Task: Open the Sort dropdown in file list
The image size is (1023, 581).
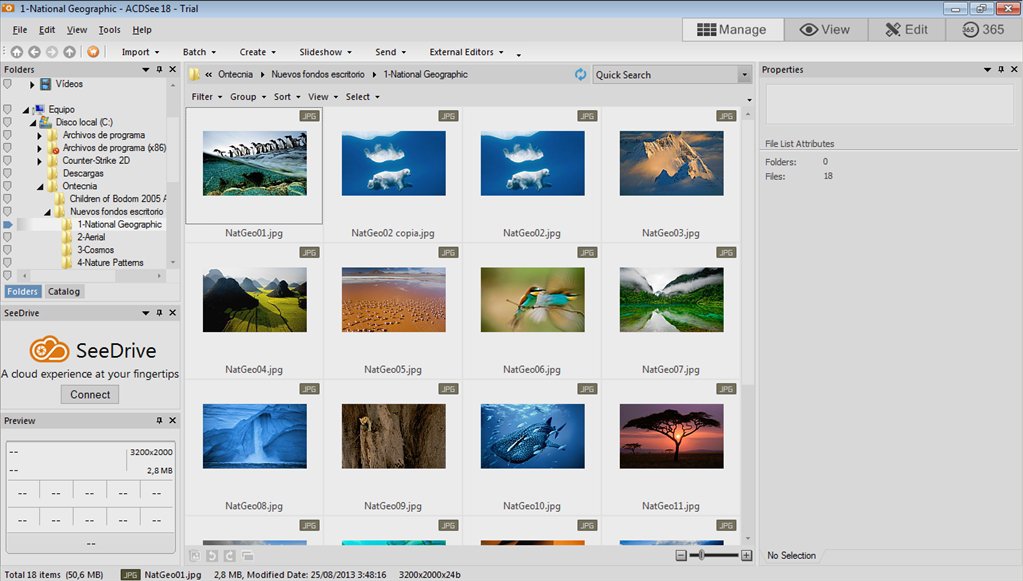Action: click(285, 97)
